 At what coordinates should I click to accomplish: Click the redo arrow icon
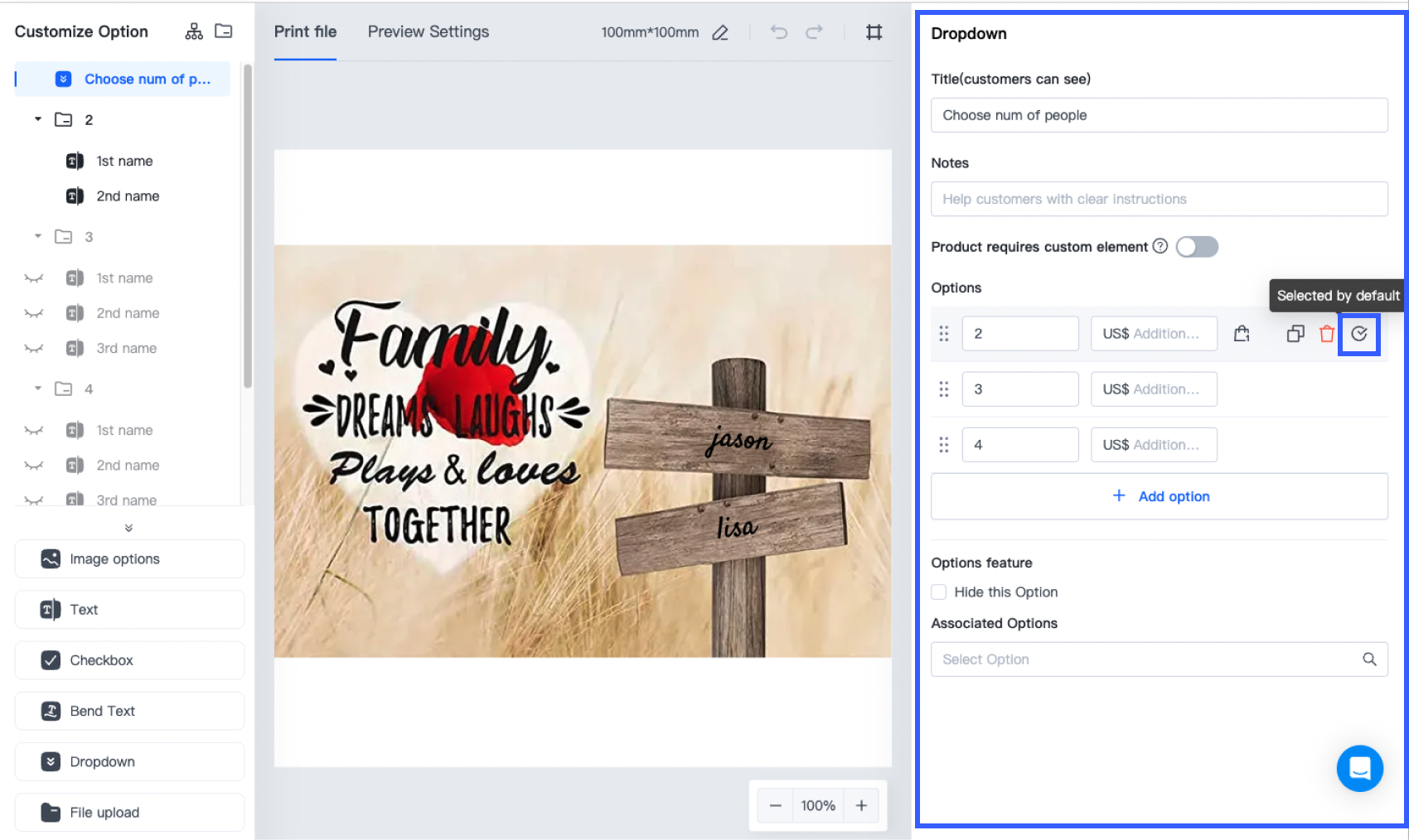(x=815, y=32)
